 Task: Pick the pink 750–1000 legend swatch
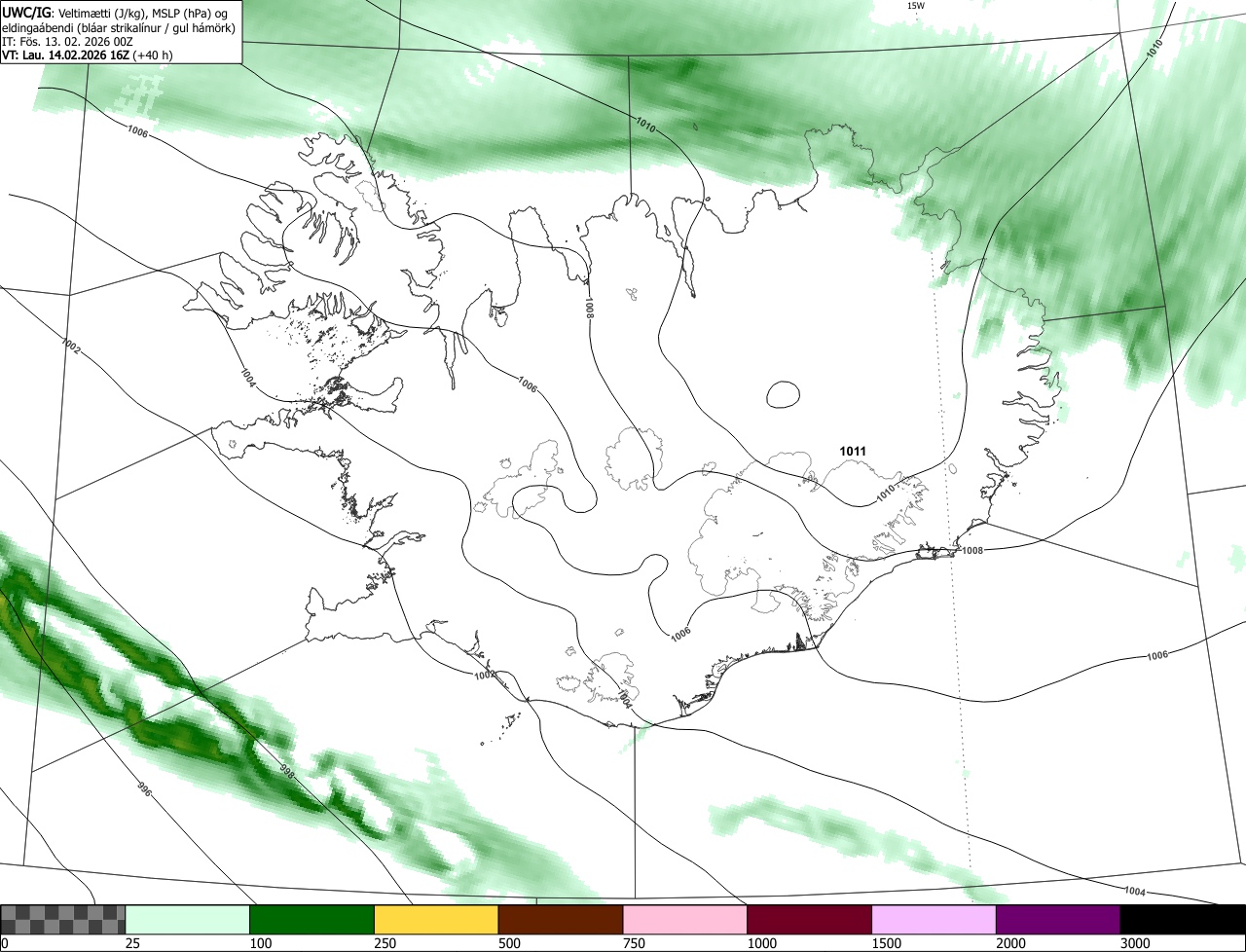point(685,920)
